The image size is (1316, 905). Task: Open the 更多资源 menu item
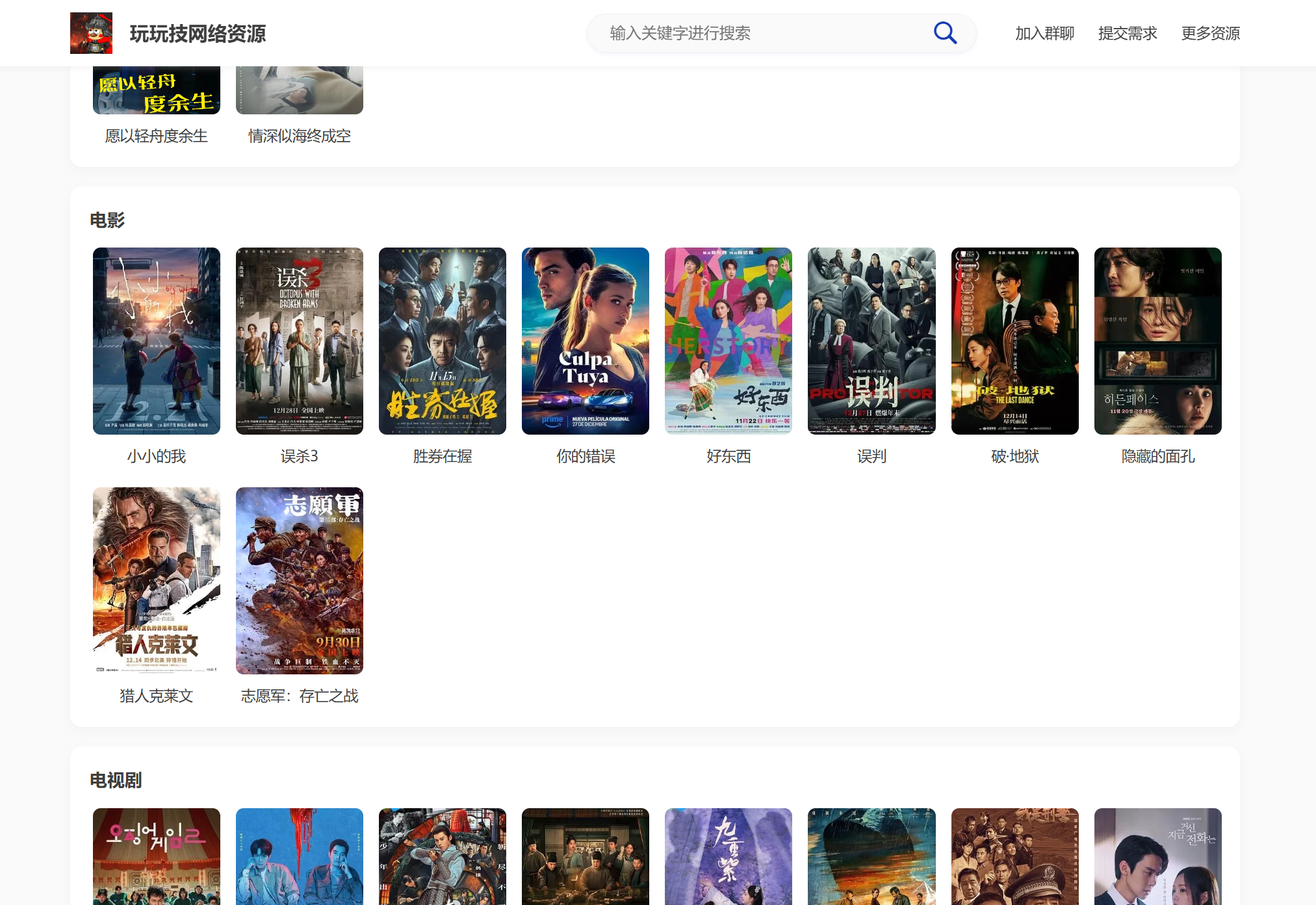pyautogui.click(x=1210, y=33)
